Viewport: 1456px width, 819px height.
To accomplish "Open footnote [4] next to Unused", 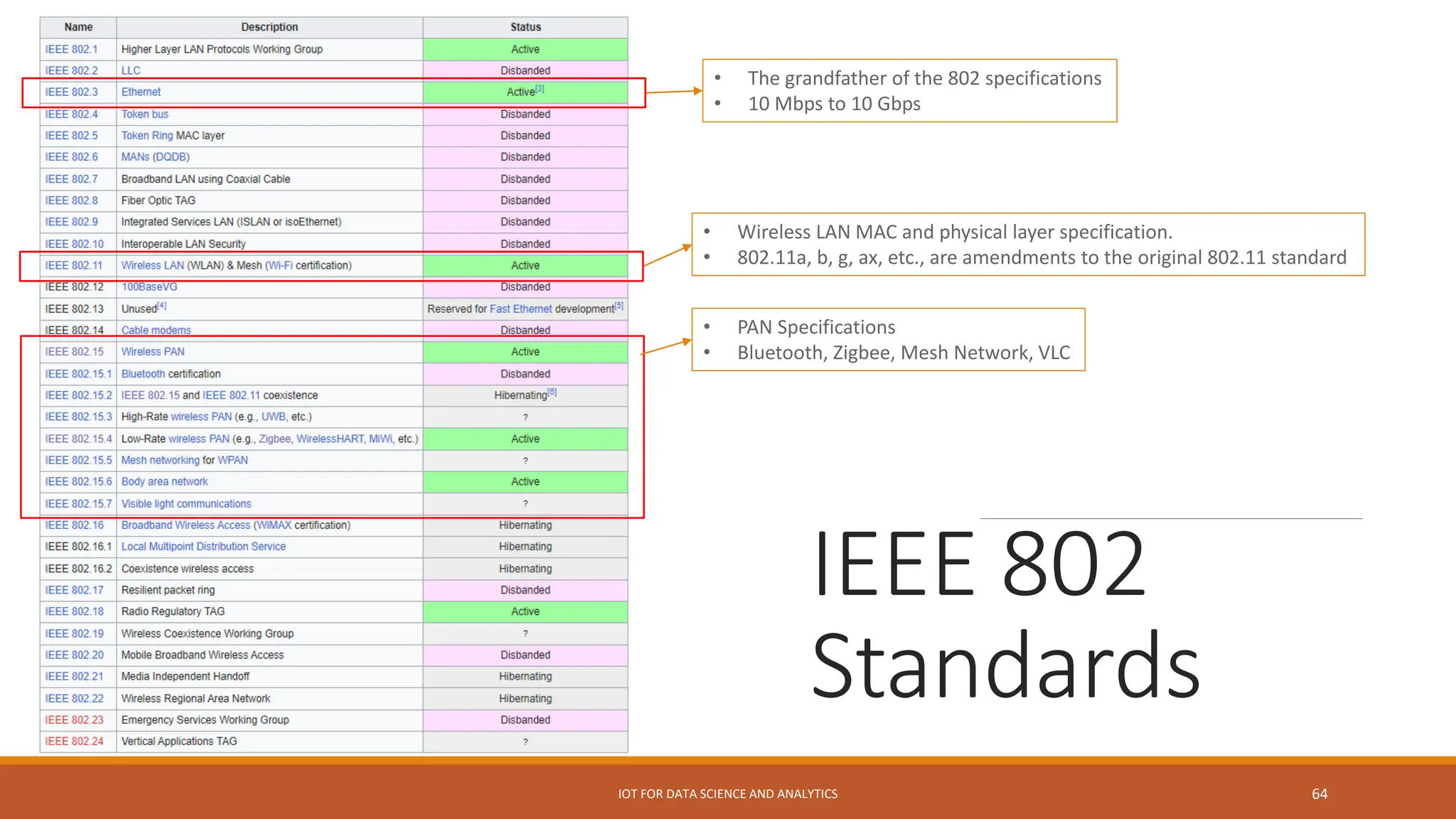I will (162, 306).
